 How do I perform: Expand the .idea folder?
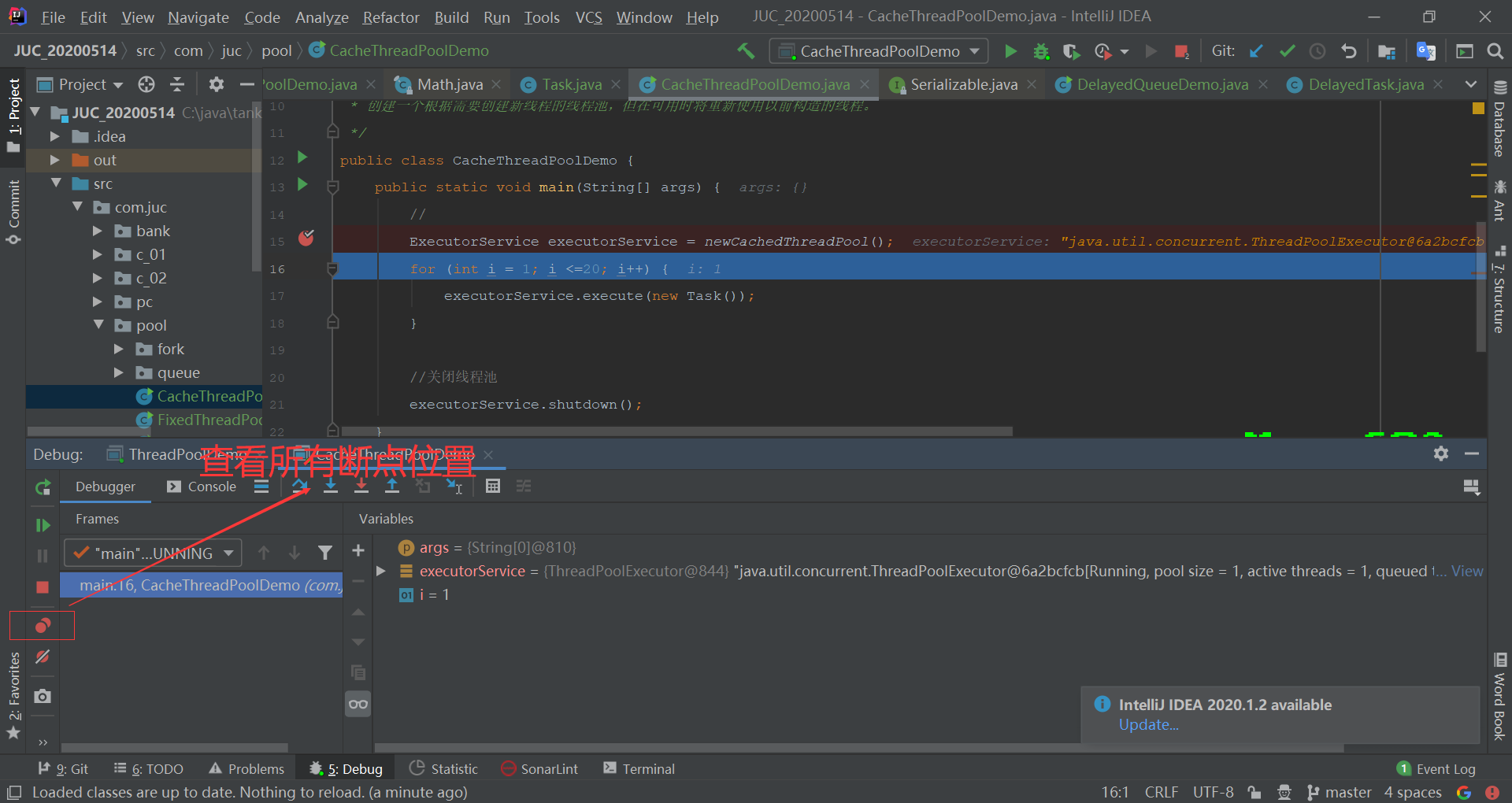(x=55, y=136)
